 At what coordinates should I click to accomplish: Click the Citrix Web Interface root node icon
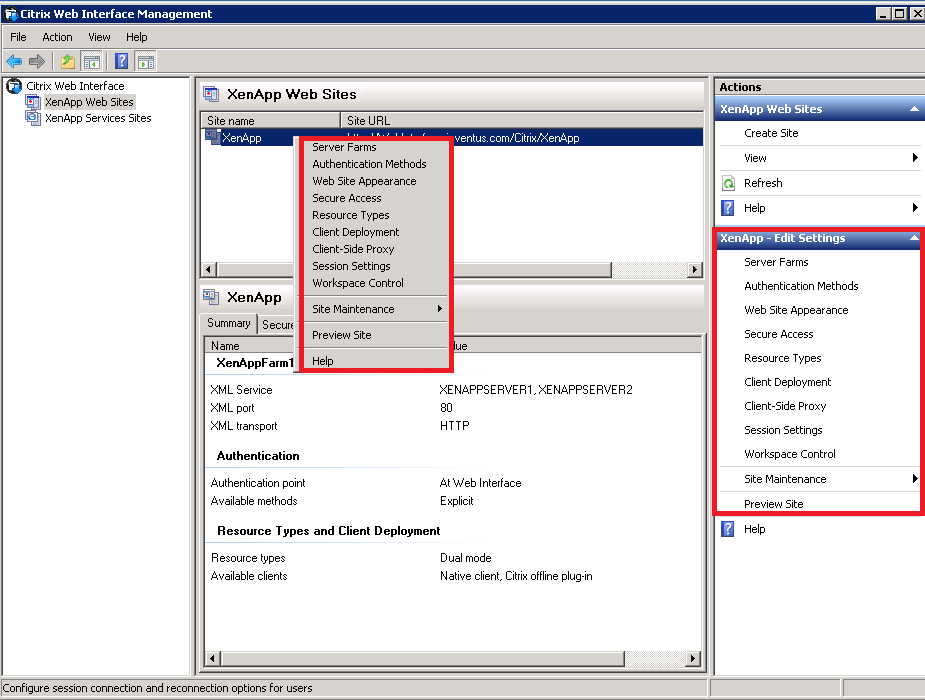coord(14,86)
